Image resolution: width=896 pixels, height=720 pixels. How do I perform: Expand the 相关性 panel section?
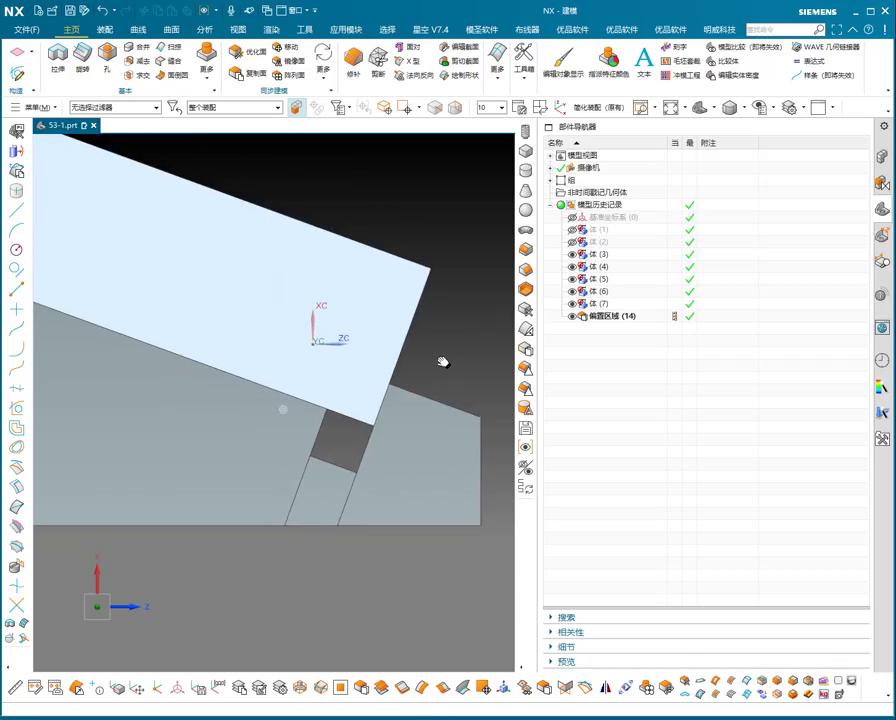coord(571,632)
